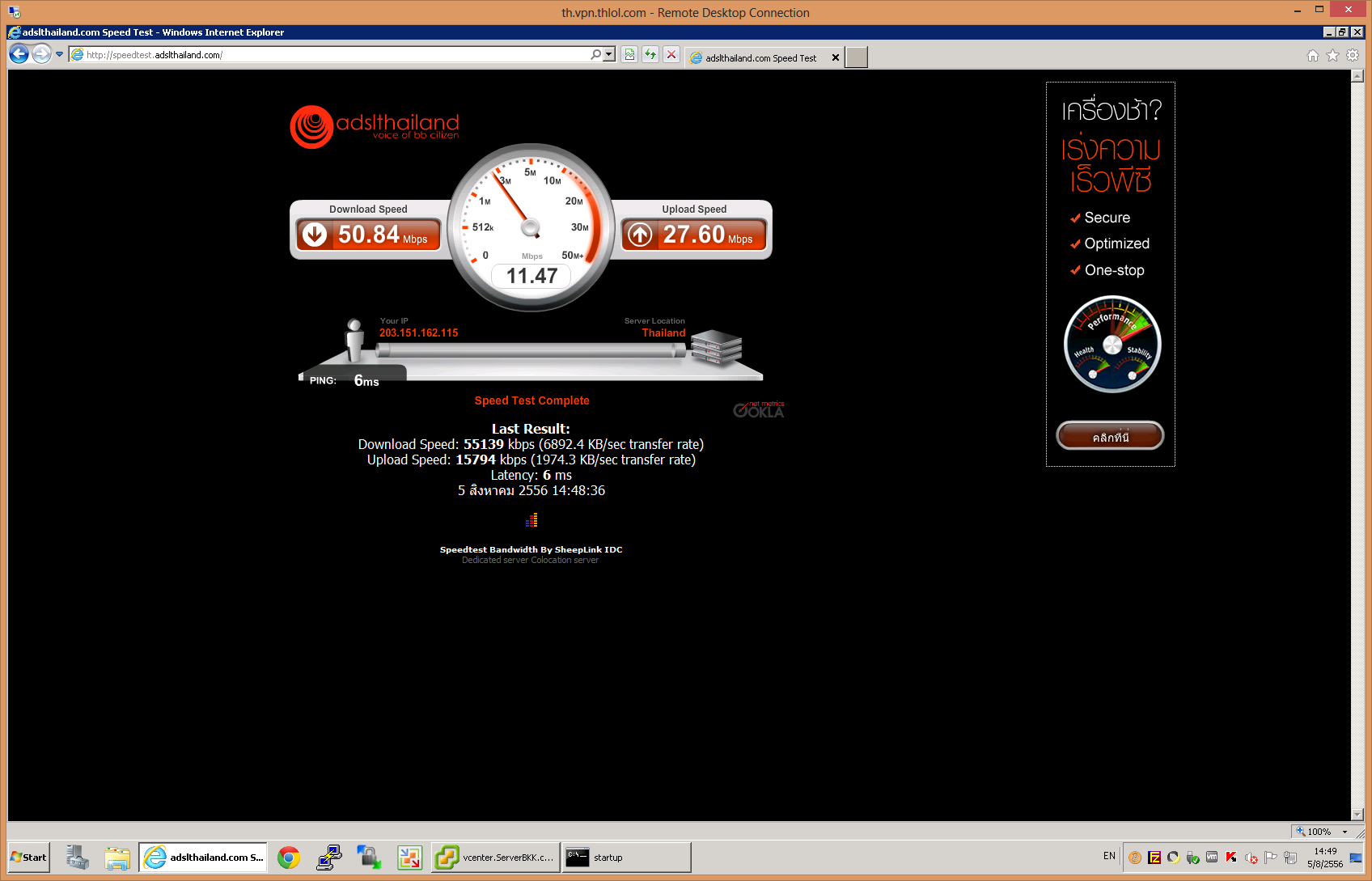Switch to the adslthailand.com IE taskbar window
The width and height of the screenshot is (1372, 881).
pyautogui.click(x=203, y=858)
